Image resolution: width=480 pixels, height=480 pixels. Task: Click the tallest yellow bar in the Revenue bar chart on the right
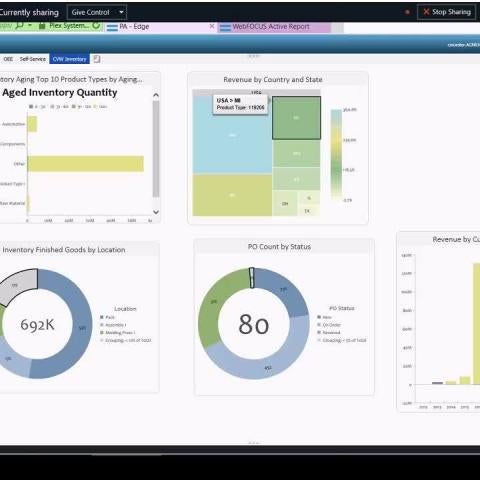point(476,324)
